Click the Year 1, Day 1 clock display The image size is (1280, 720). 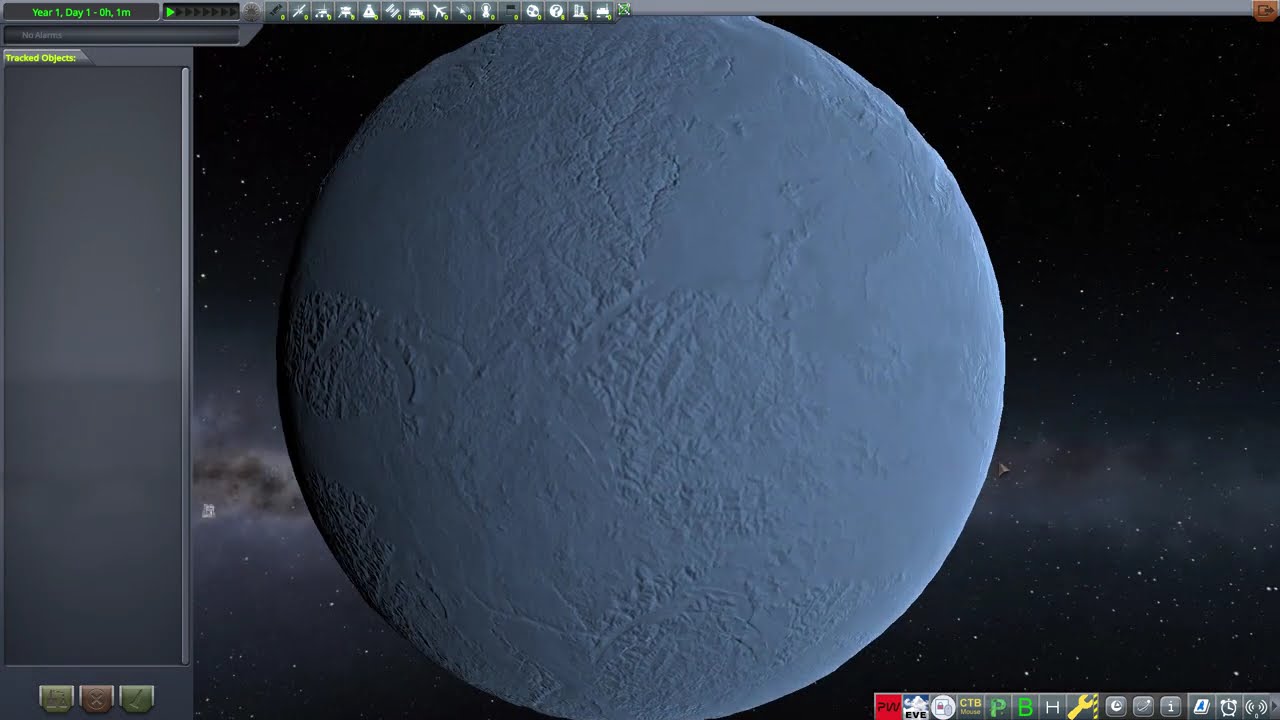point(81,12)
